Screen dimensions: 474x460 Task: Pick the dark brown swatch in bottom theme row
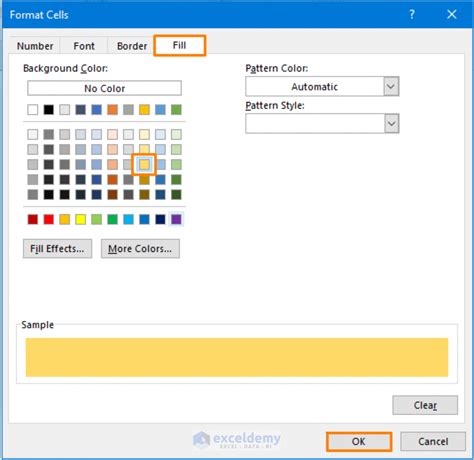pyautogui.click(x=112, y=195)
